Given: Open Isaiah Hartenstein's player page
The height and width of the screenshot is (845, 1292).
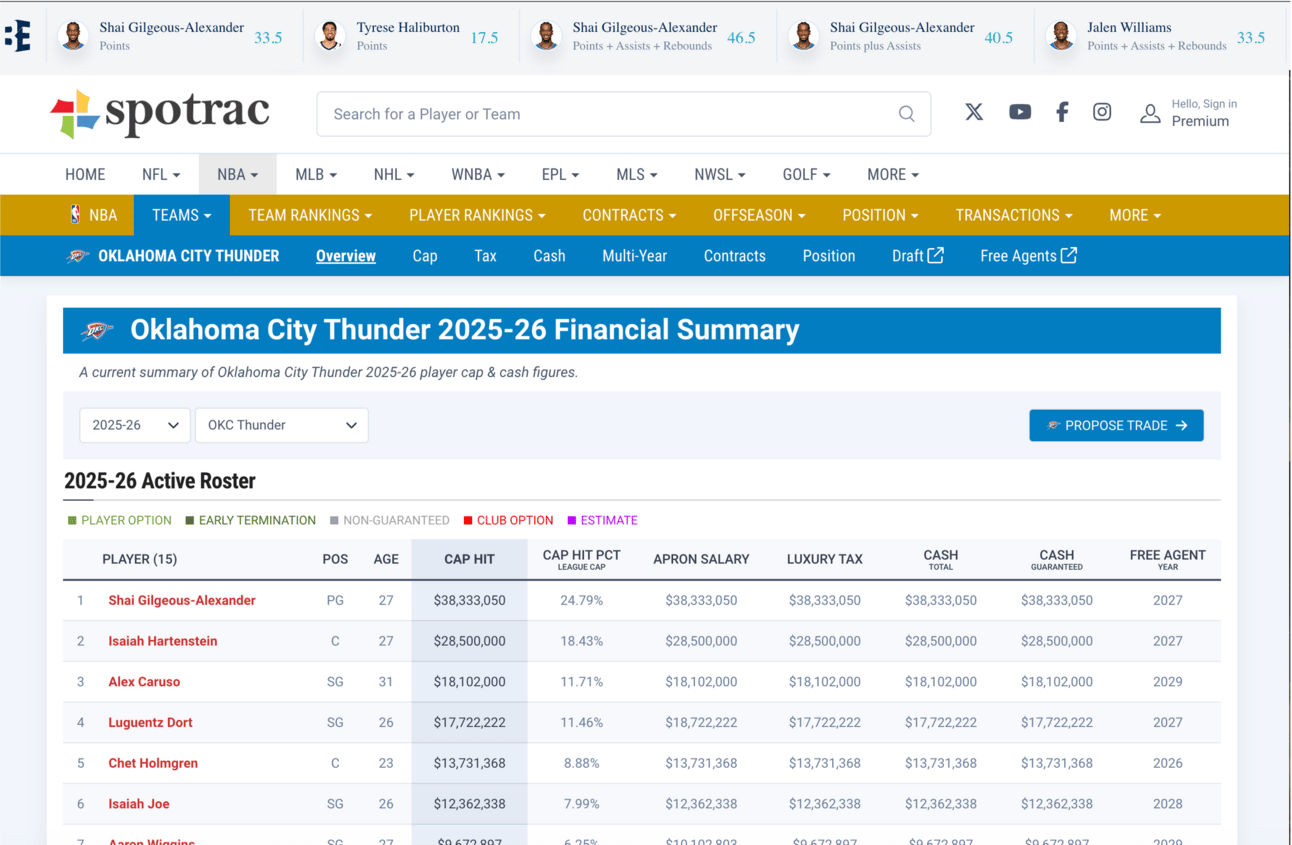Looking at the screenshot, I should [x=163, y=641].
